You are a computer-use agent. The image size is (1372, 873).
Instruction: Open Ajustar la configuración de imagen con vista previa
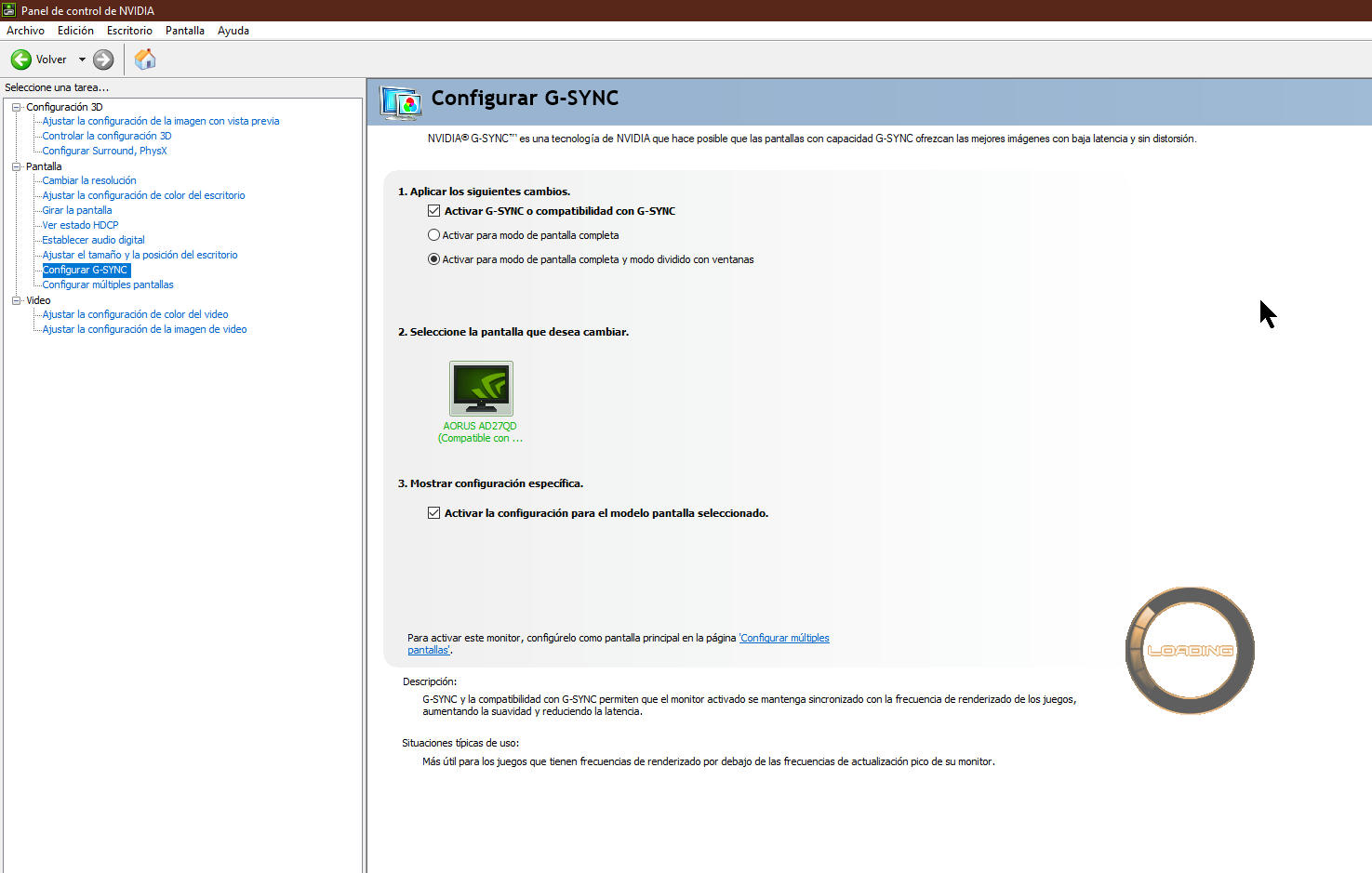161,121
